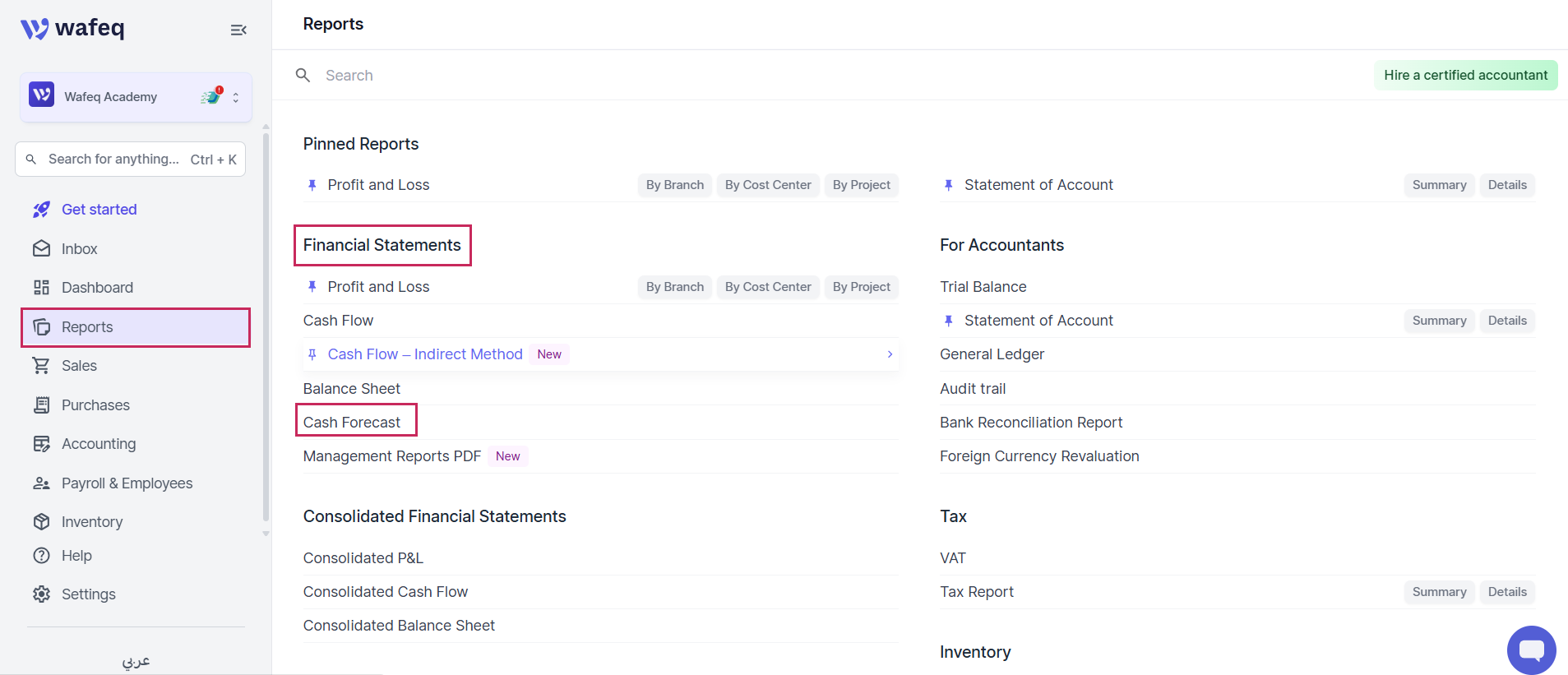Open the Wafeq Academy organization switcher

point(136,97)
